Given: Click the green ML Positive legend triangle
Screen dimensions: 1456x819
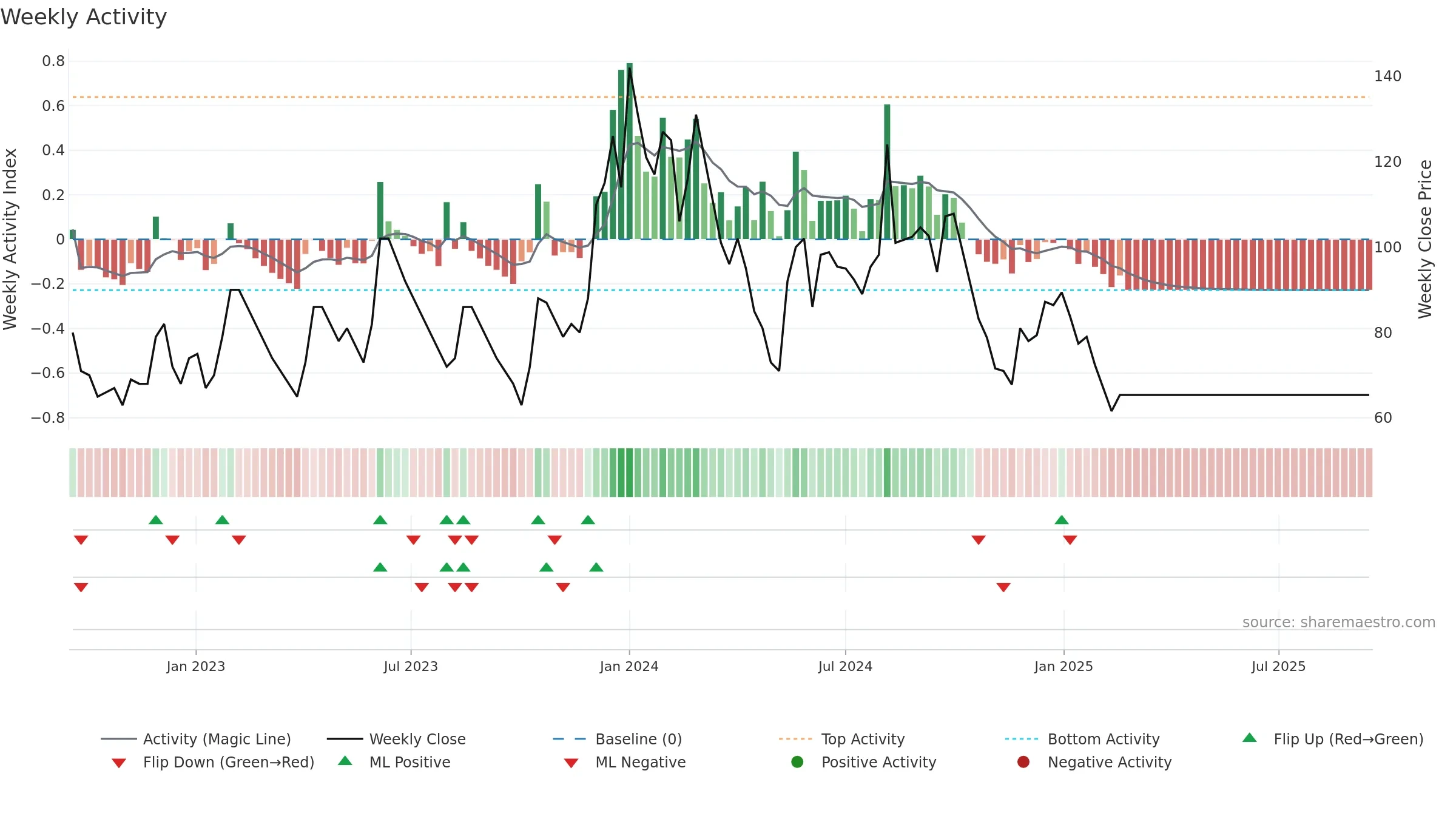Looking at the screenshot, I should point(345,761).
